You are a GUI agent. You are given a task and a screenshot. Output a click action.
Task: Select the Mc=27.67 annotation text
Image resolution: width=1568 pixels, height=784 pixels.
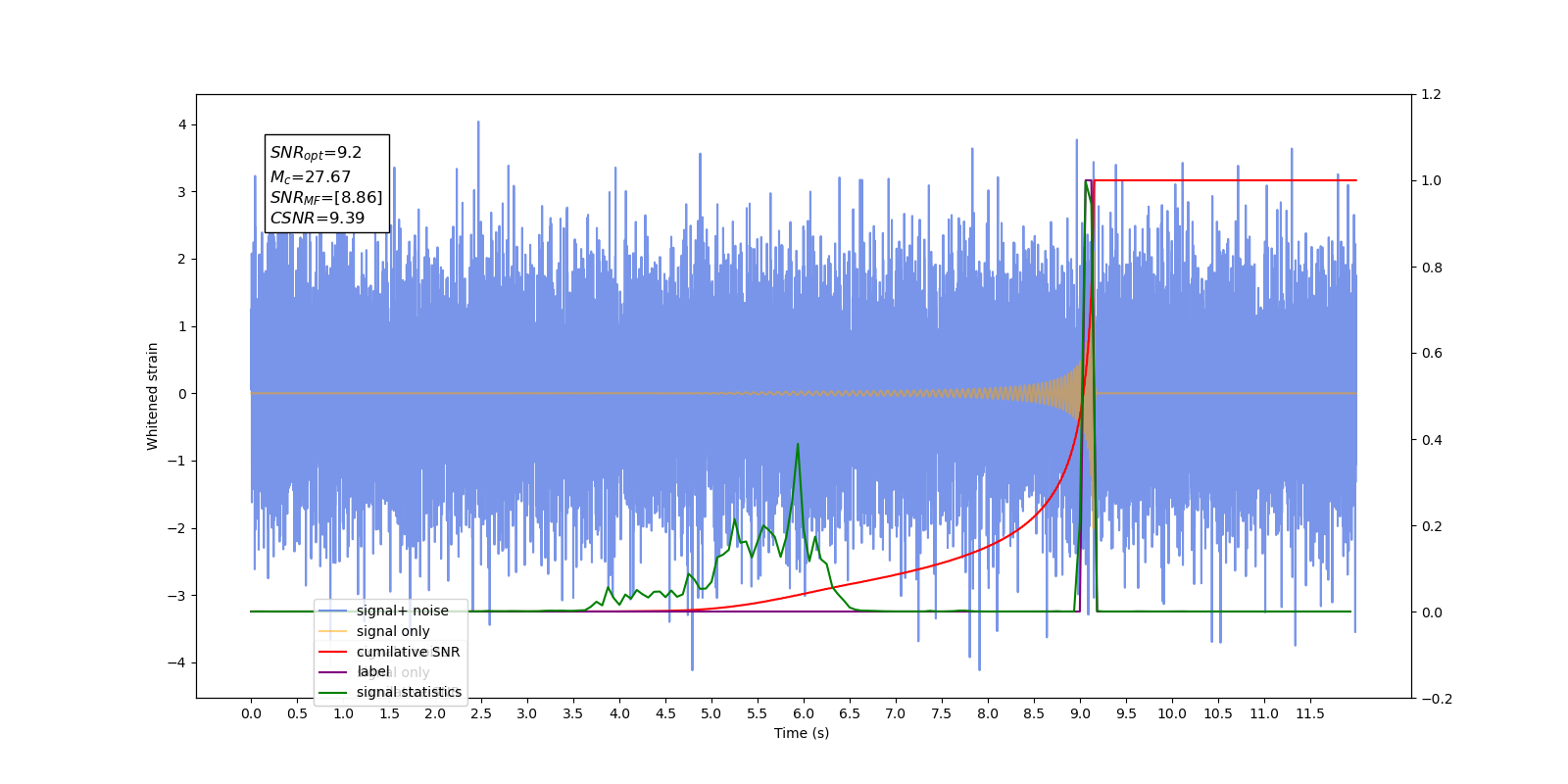tap(310, 177)
